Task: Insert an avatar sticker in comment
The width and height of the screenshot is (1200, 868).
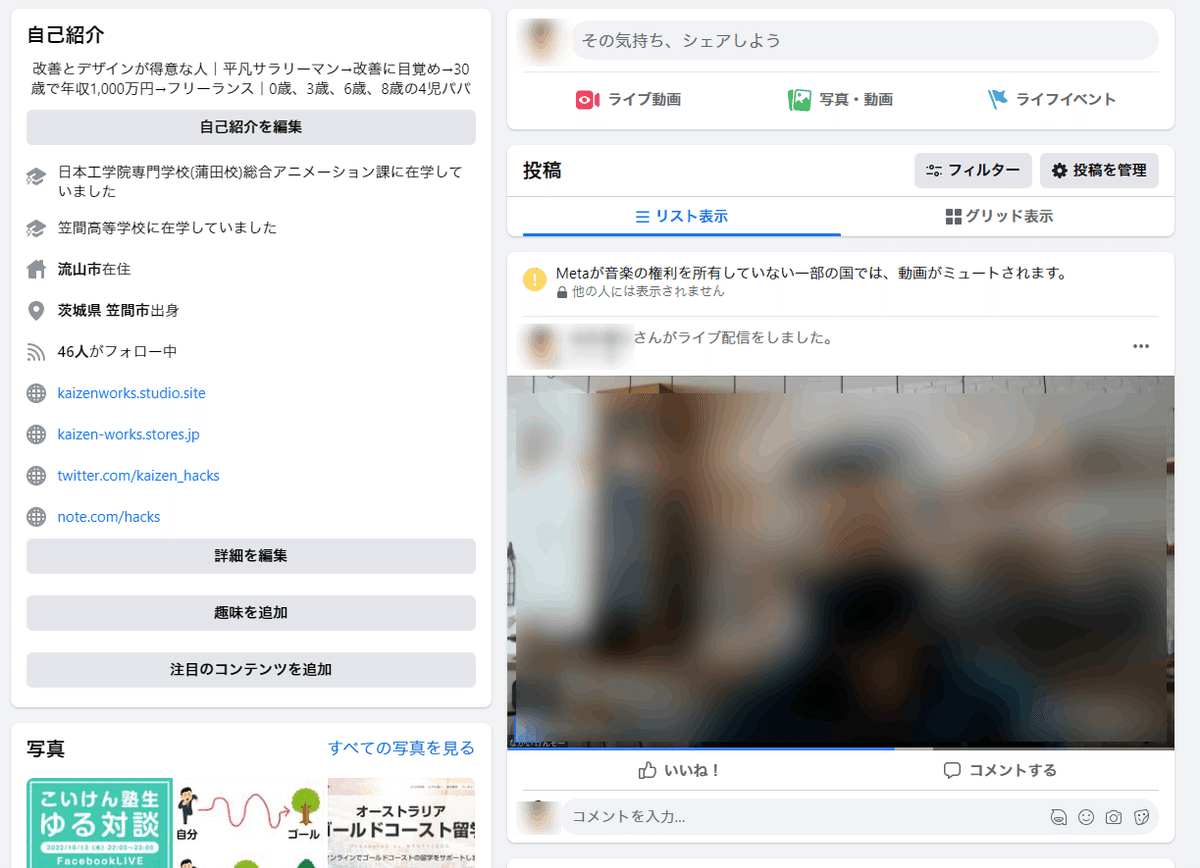Action: pyautogui.click(x=1058, y=817)
